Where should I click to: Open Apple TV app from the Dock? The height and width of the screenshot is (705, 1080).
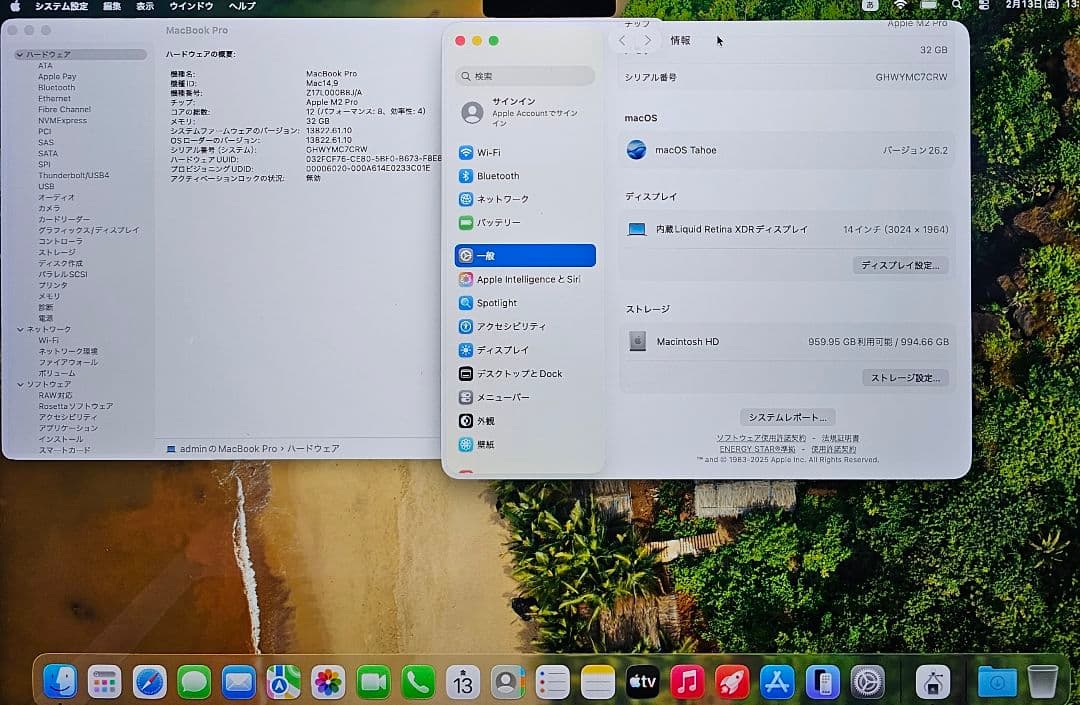642,682
